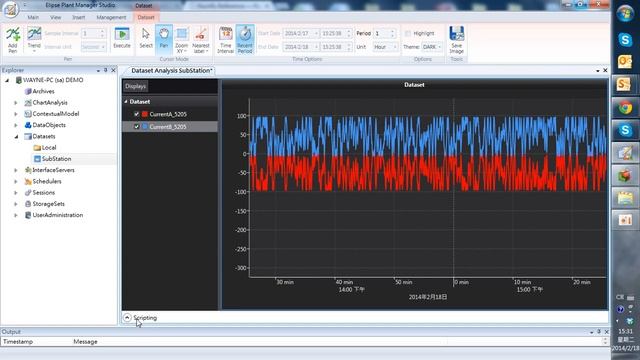The height and width of the screenshot is (360, 640).
Task: Open the Management ribbon tab
Action: [111, 18]
